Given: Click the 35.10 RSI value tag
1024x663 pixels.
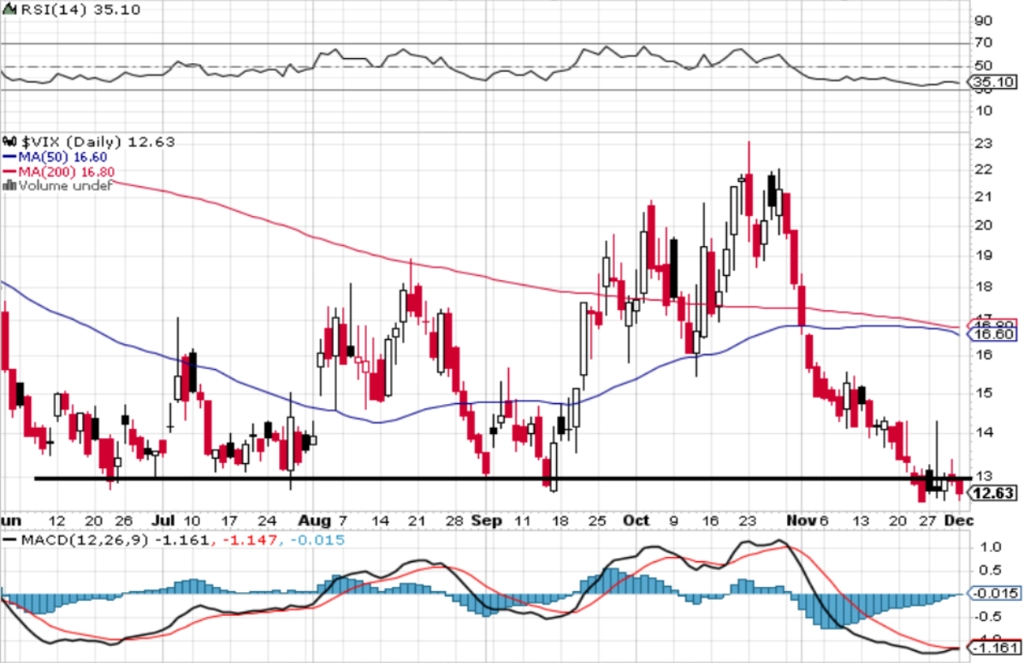Looking at the screenshot, I should tap(993, 82).
